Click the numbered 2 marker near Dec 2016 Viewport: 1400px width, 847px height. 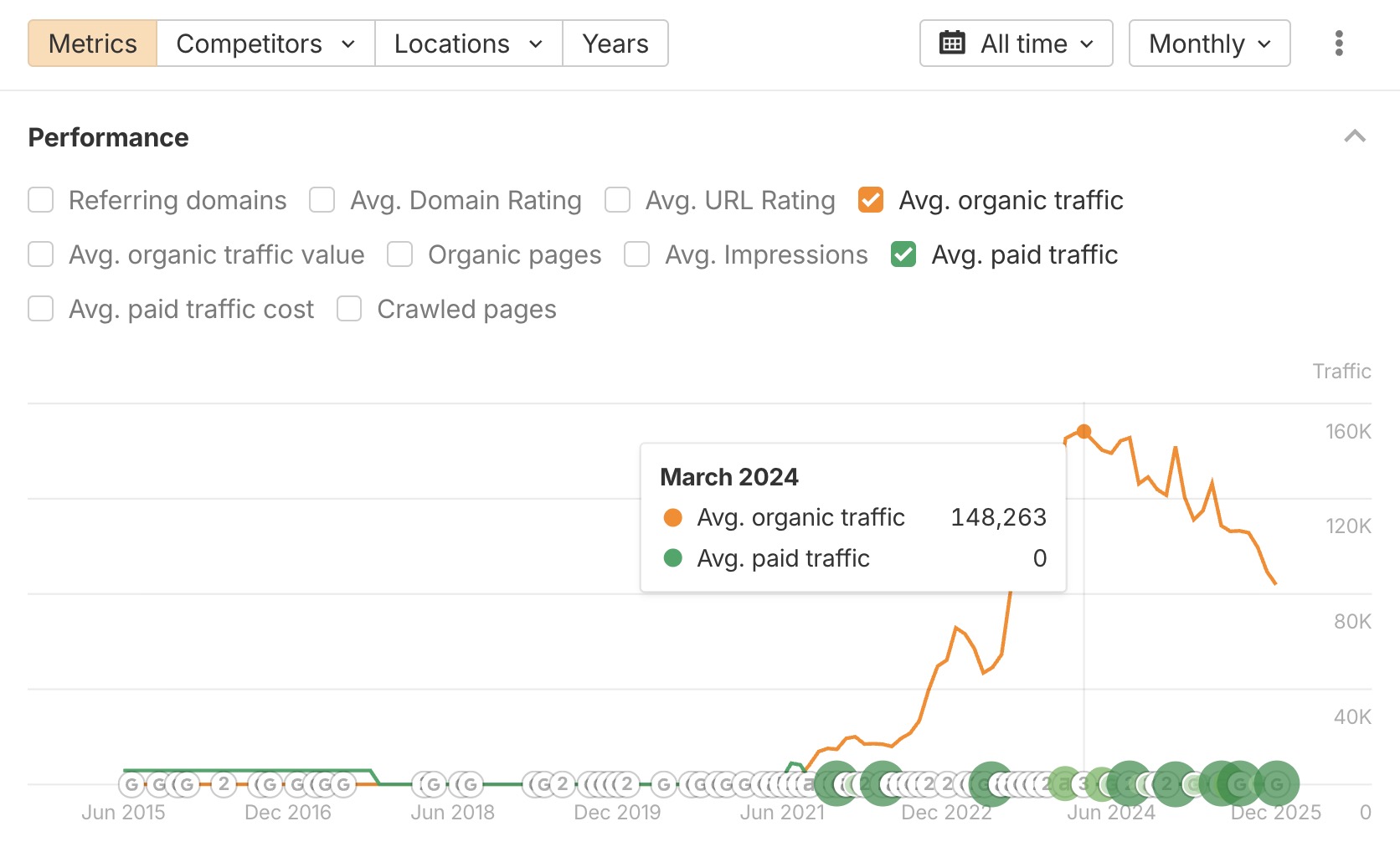click(x=224, y=784)
